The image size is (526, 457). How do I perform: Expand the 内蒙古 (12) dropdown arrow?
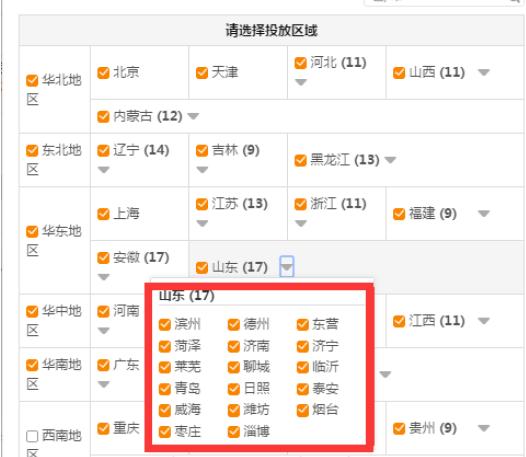pos(193,116)
